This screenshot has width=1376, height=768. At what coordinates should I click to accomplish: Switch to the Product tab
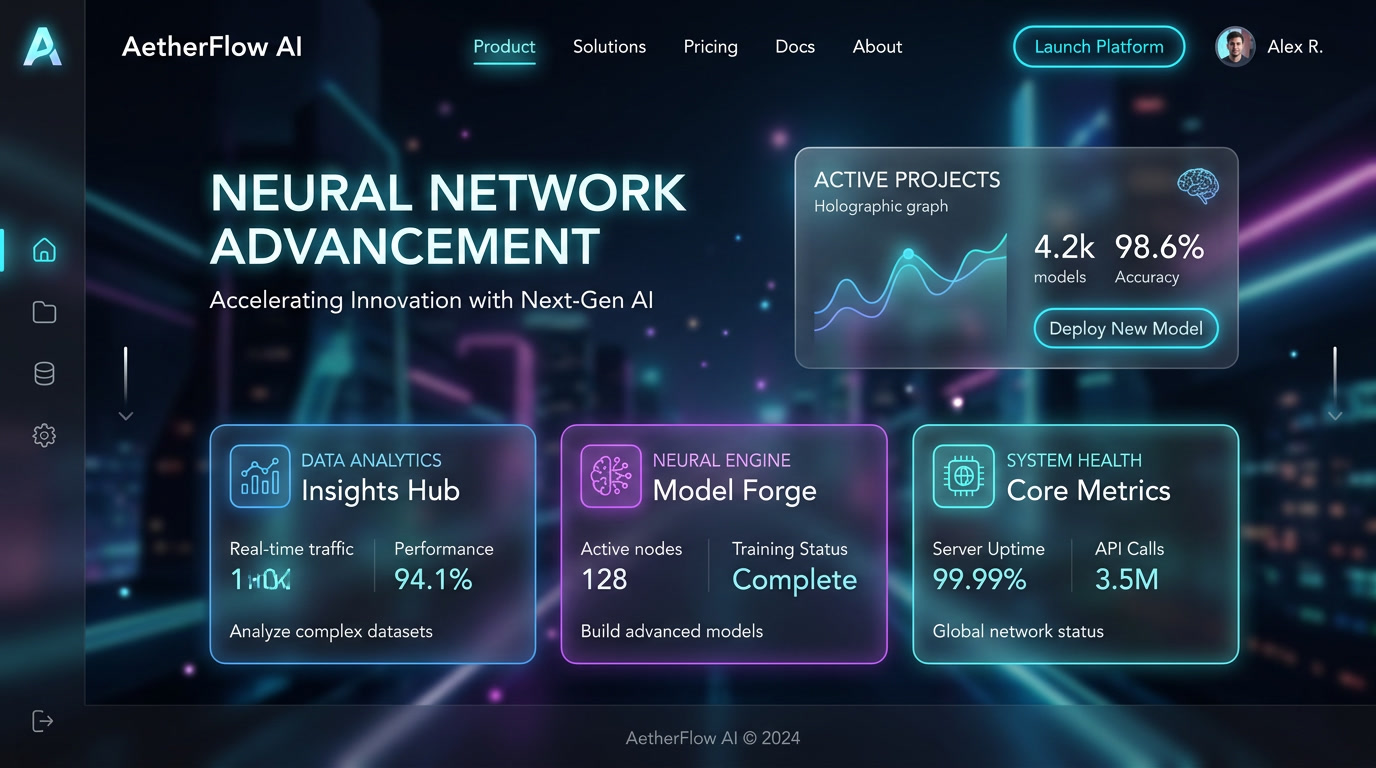[x=504, y=46]
